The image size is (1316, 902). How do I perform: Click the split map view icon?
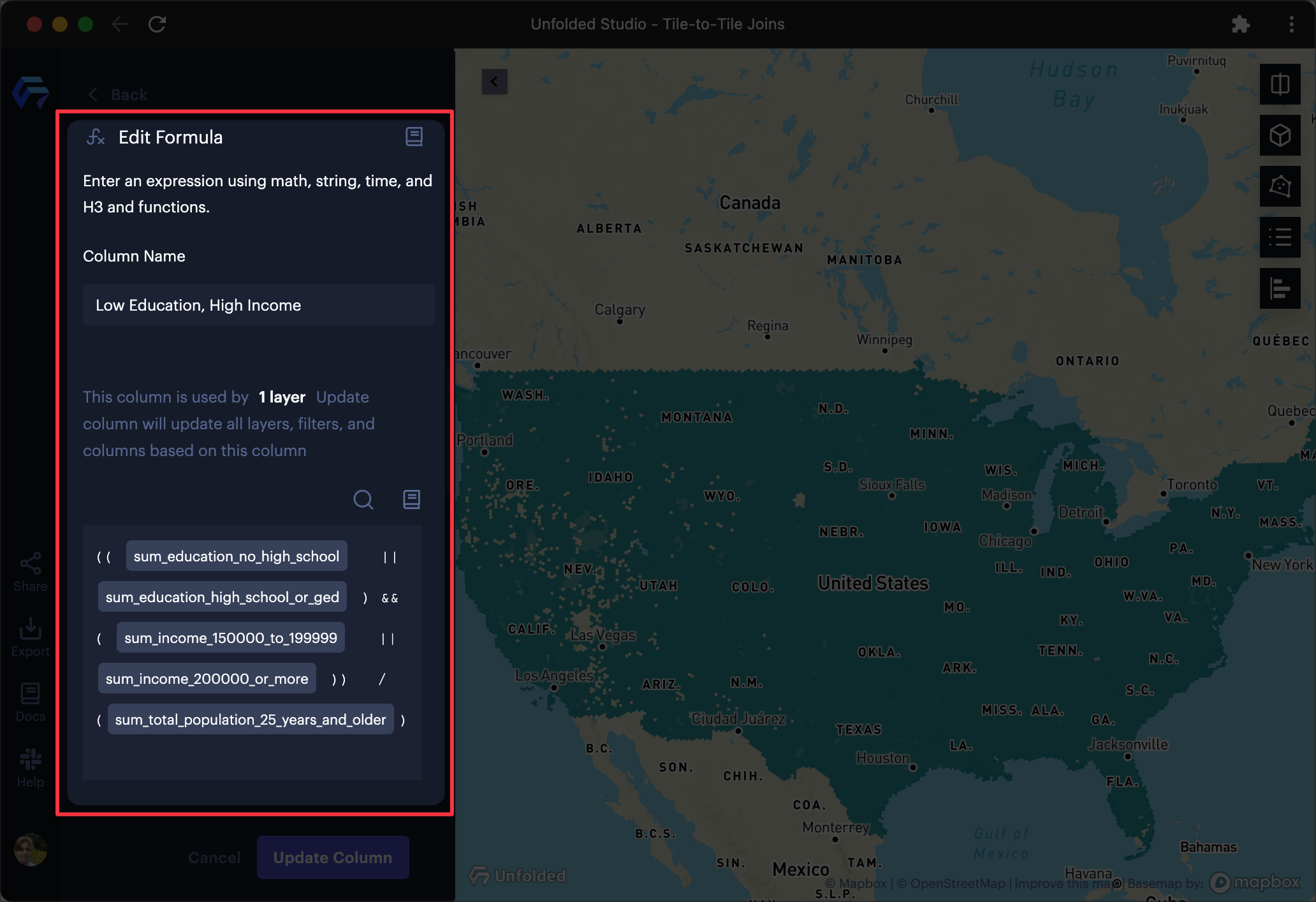(x=1280, y=84)
